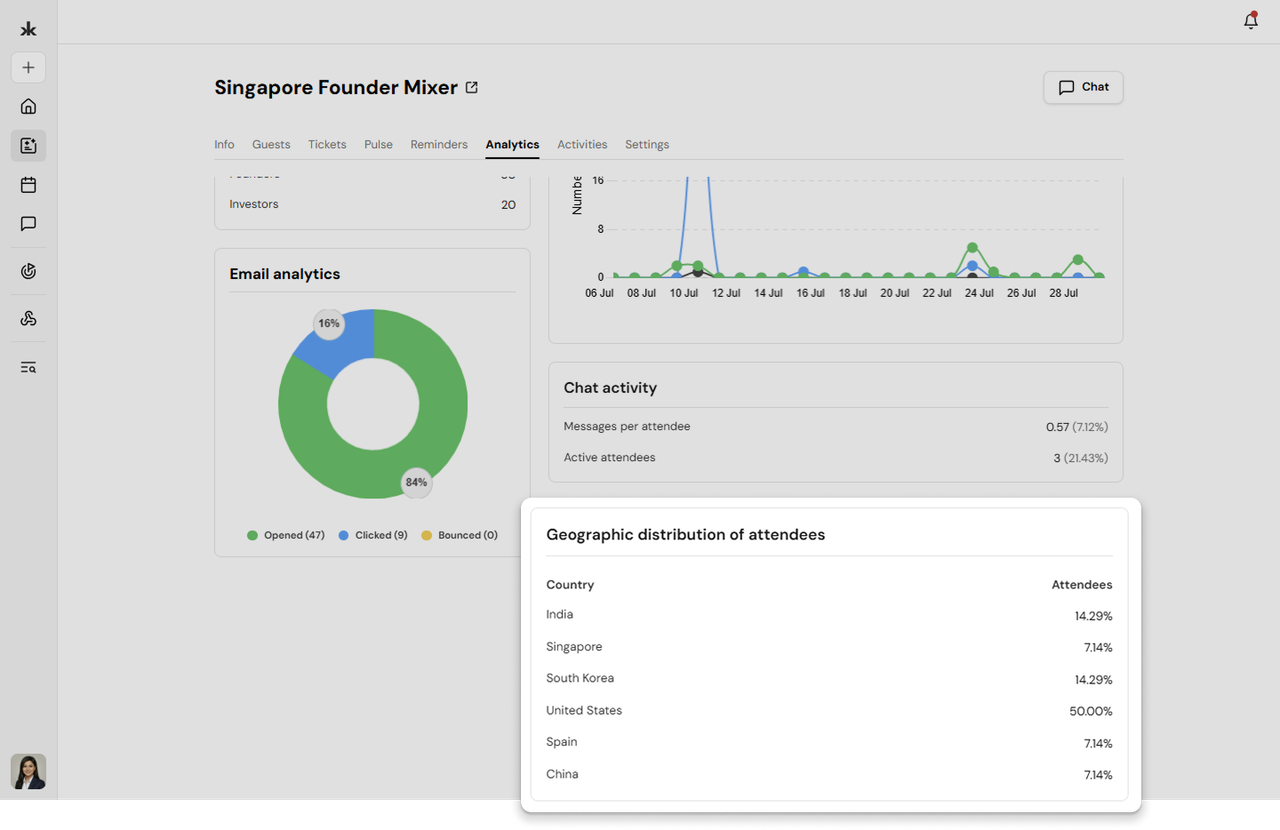Click the 84% donut label
The width and height of the screenshot is (1280, 830).
(416, 483)
